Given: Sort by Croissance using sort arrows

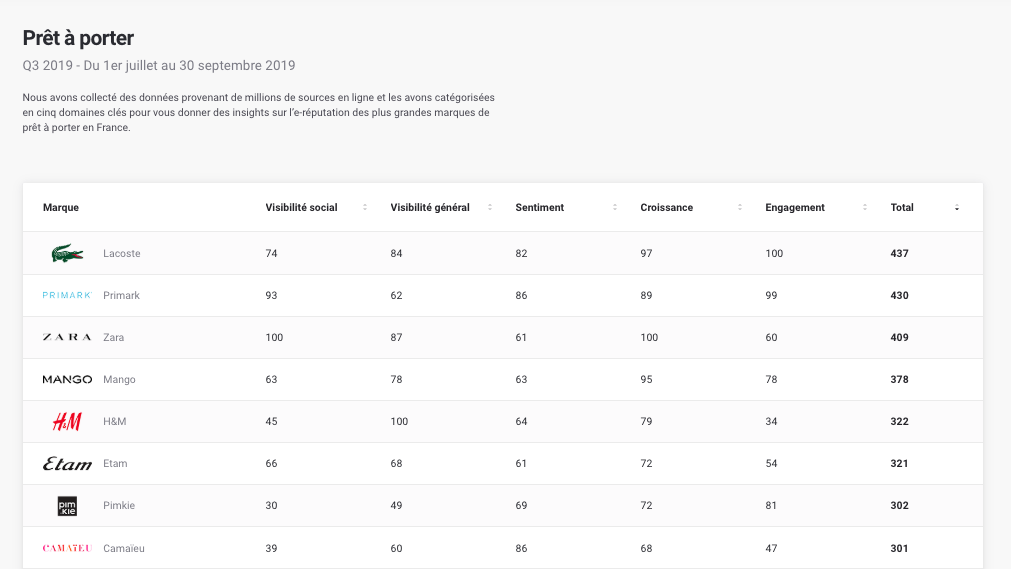Looking at the screenshot, I should [740, 208].
